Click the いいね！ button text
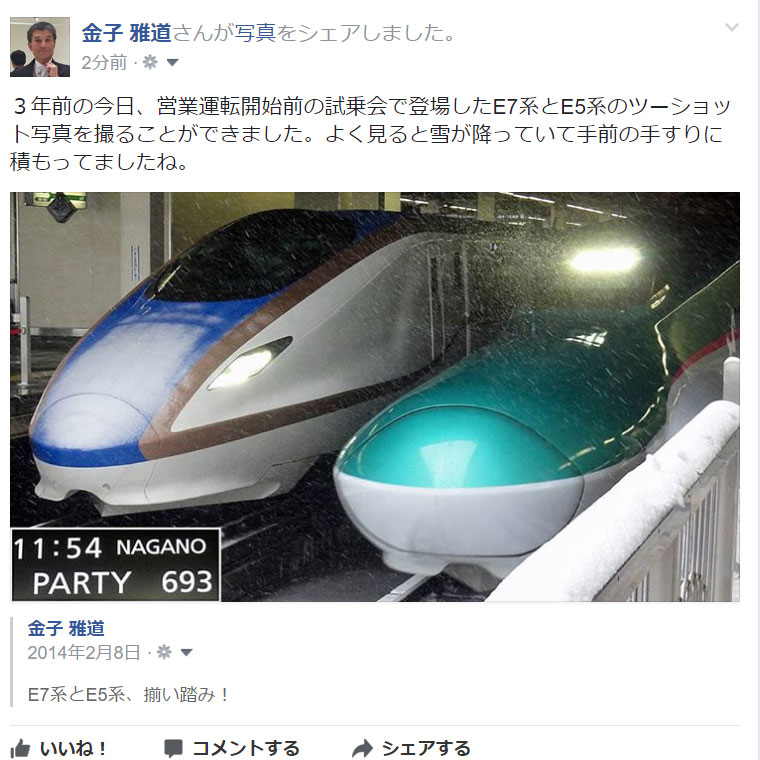 click(73, 749)
